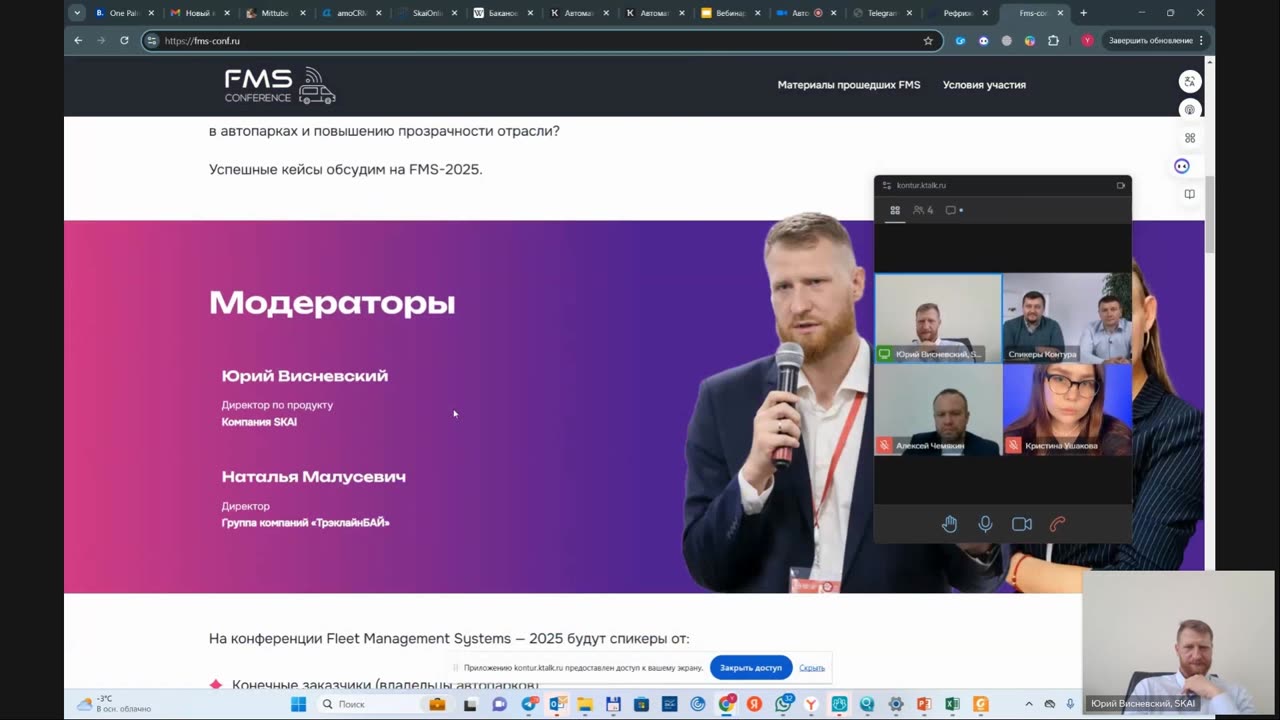Image resolution: width=1280 pixels, height=720 pixels.
Task: Open the tab search dropdown arrow
Action: coord(77,13)
